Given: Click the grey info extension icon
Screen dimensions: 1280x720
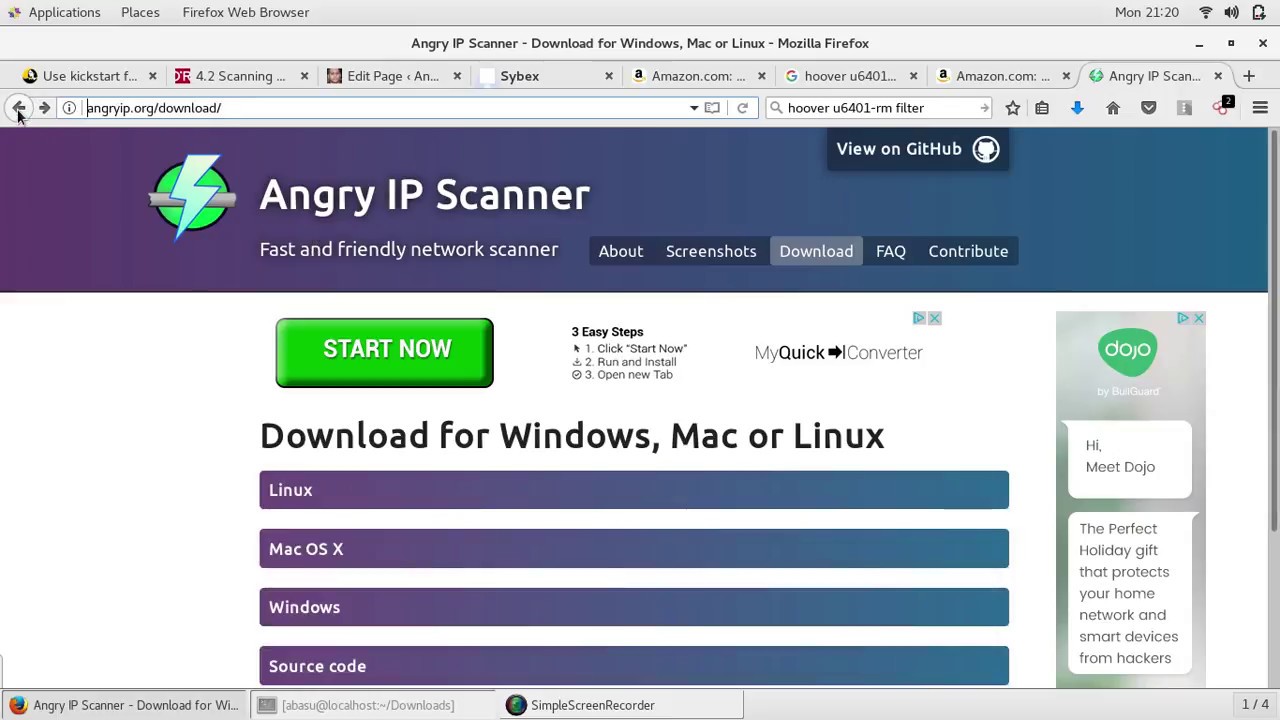Looking at the screenshot, I should coord(1184,108).
